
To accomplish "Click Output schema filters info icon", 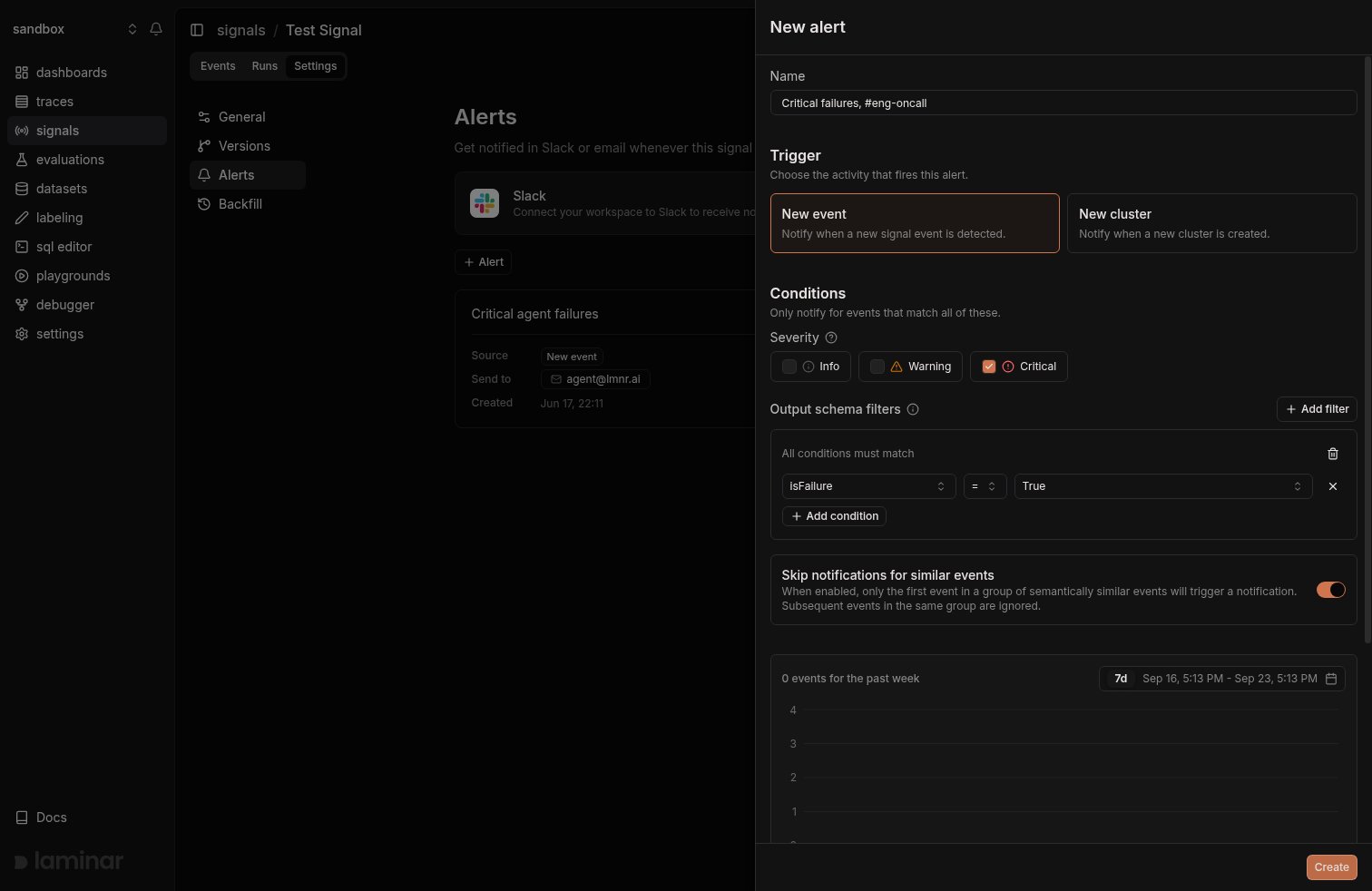I will pyautogui.click(x=913, y=409).
